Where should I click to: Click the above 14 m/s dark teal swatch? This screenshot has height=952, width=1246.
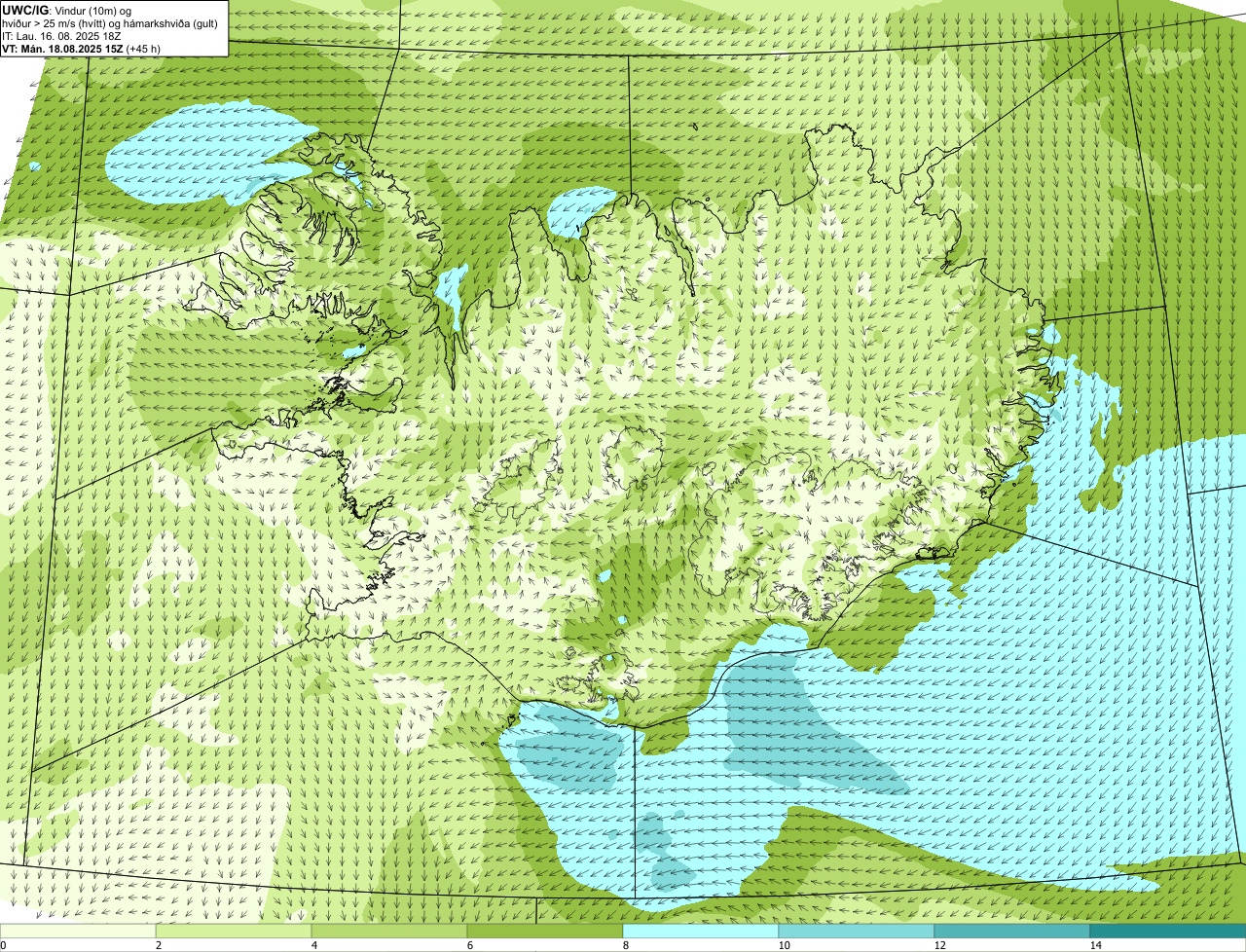(x=1168, y=931)
